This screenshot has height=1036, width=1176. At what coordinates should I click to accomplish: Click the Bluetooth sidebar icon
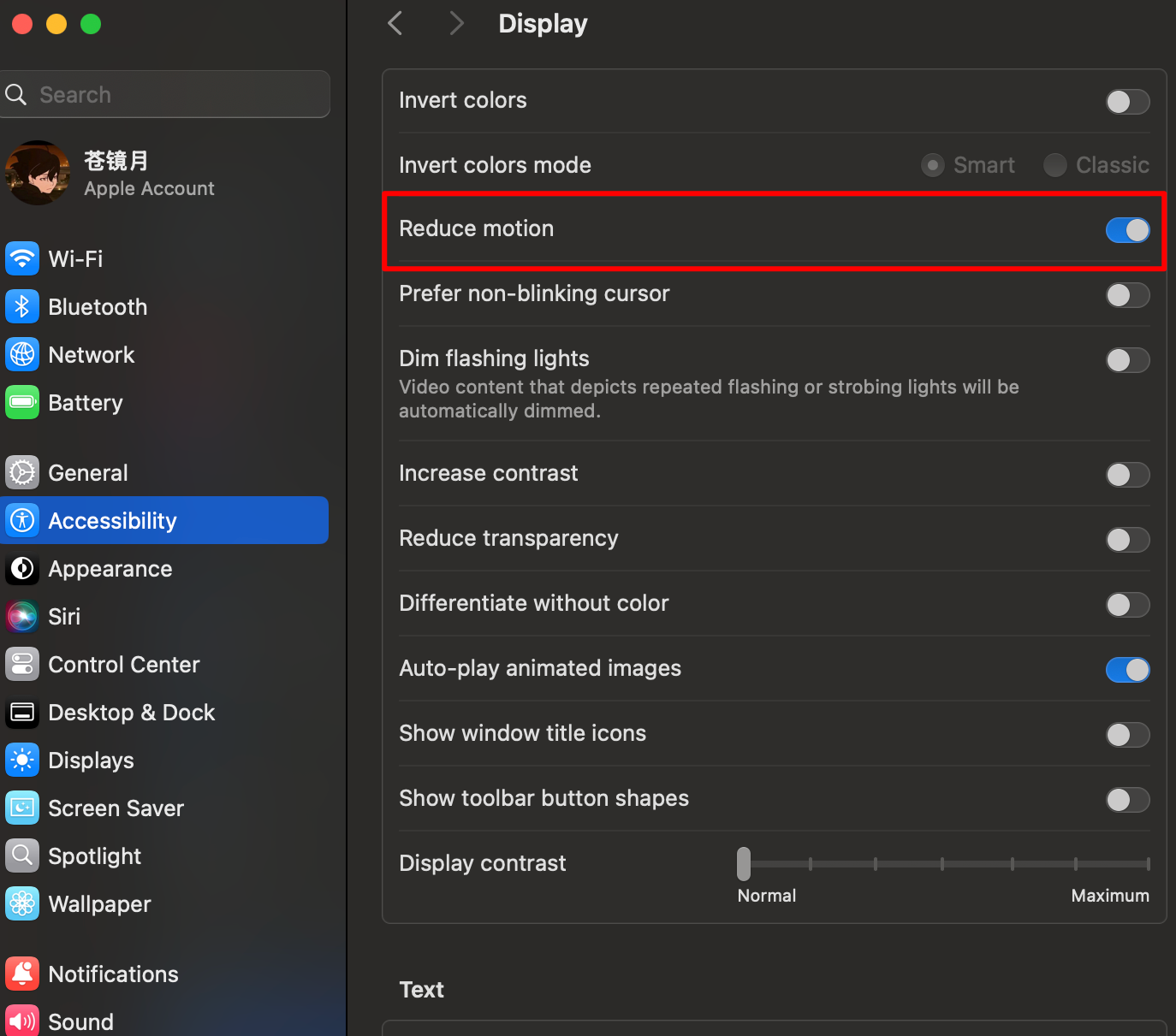click(x=22, y=306)
